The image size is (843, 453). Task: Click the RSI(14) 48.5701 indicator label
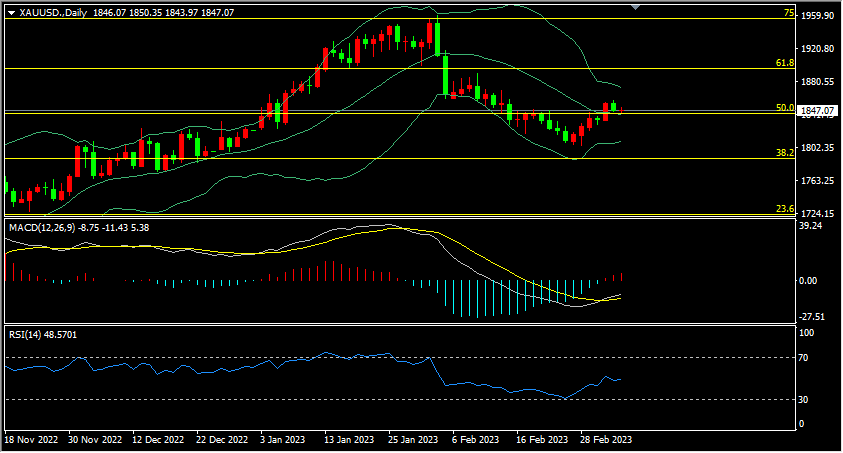43,335
